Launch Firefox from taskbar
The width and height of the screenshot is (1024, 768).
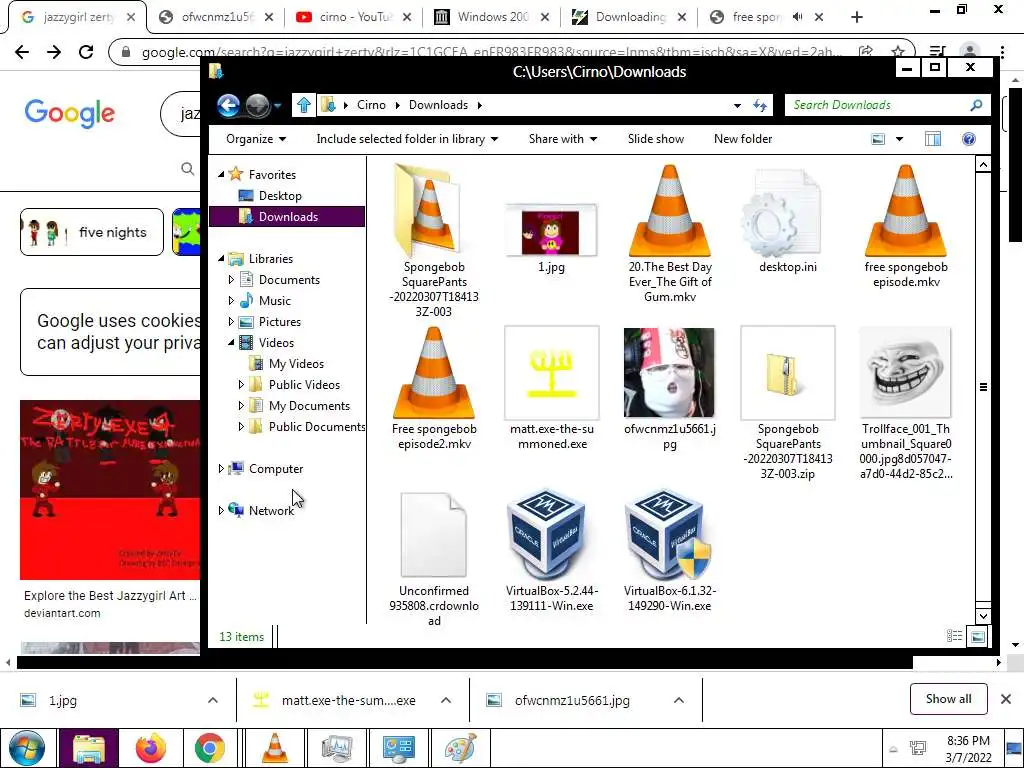tap(151, 748)
